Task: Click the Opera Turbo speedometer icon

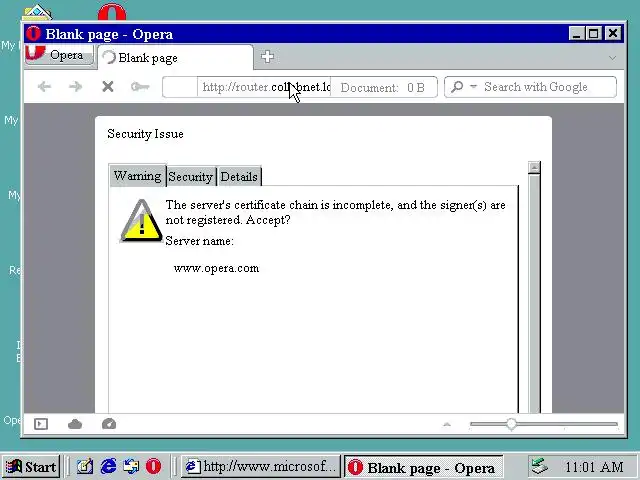Action: tap(109, 424)
